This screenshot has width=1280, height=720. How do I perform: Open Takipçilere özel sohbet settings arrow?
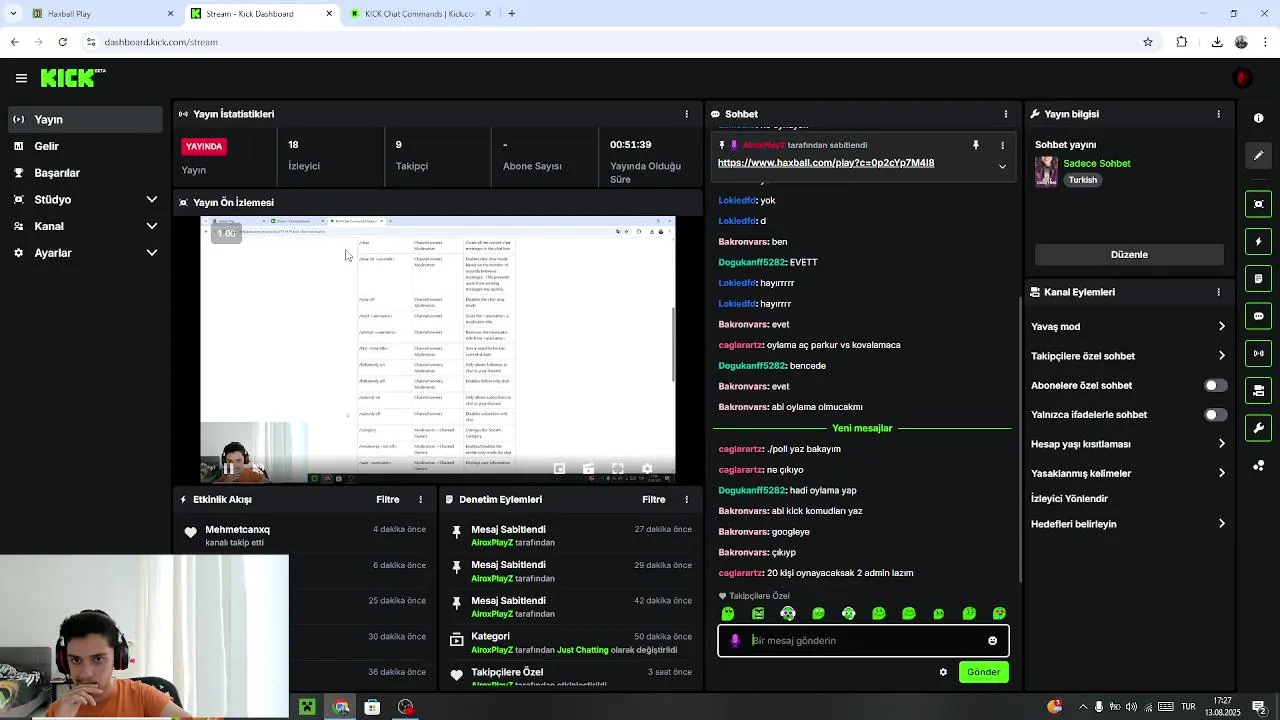click(1221, 356)
